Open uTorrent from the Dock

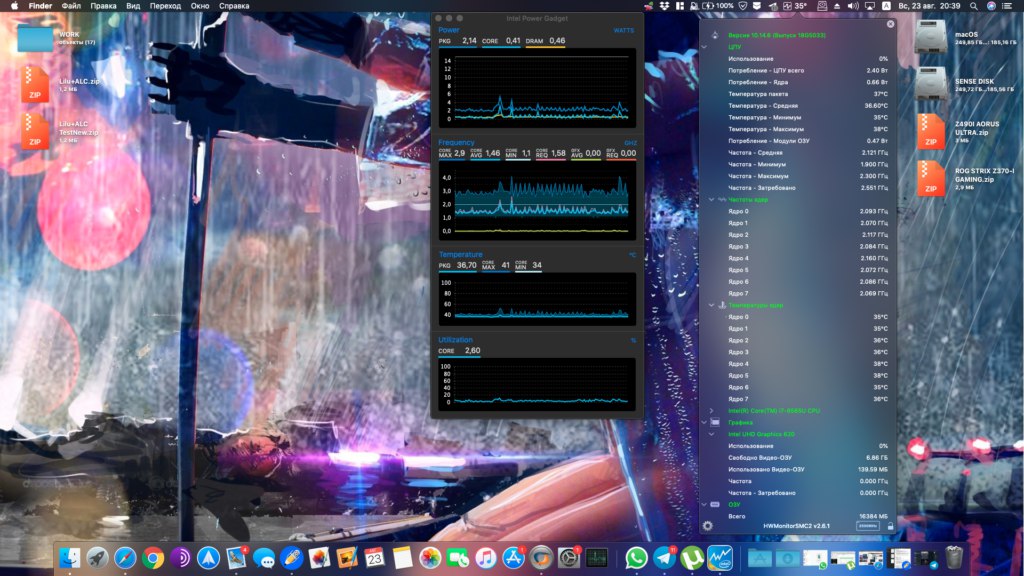coord(692,558)
